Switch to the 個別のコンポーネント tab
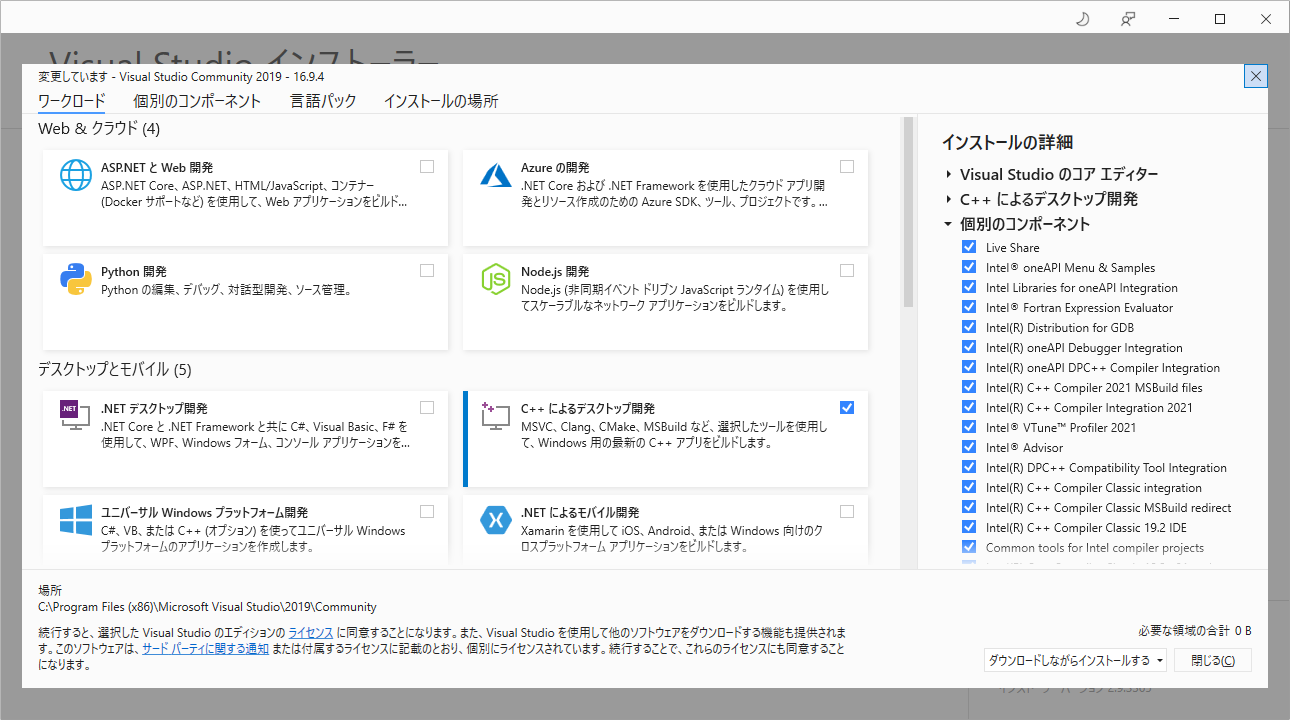This screenshot has height=720, width=1290. point(197,101)
